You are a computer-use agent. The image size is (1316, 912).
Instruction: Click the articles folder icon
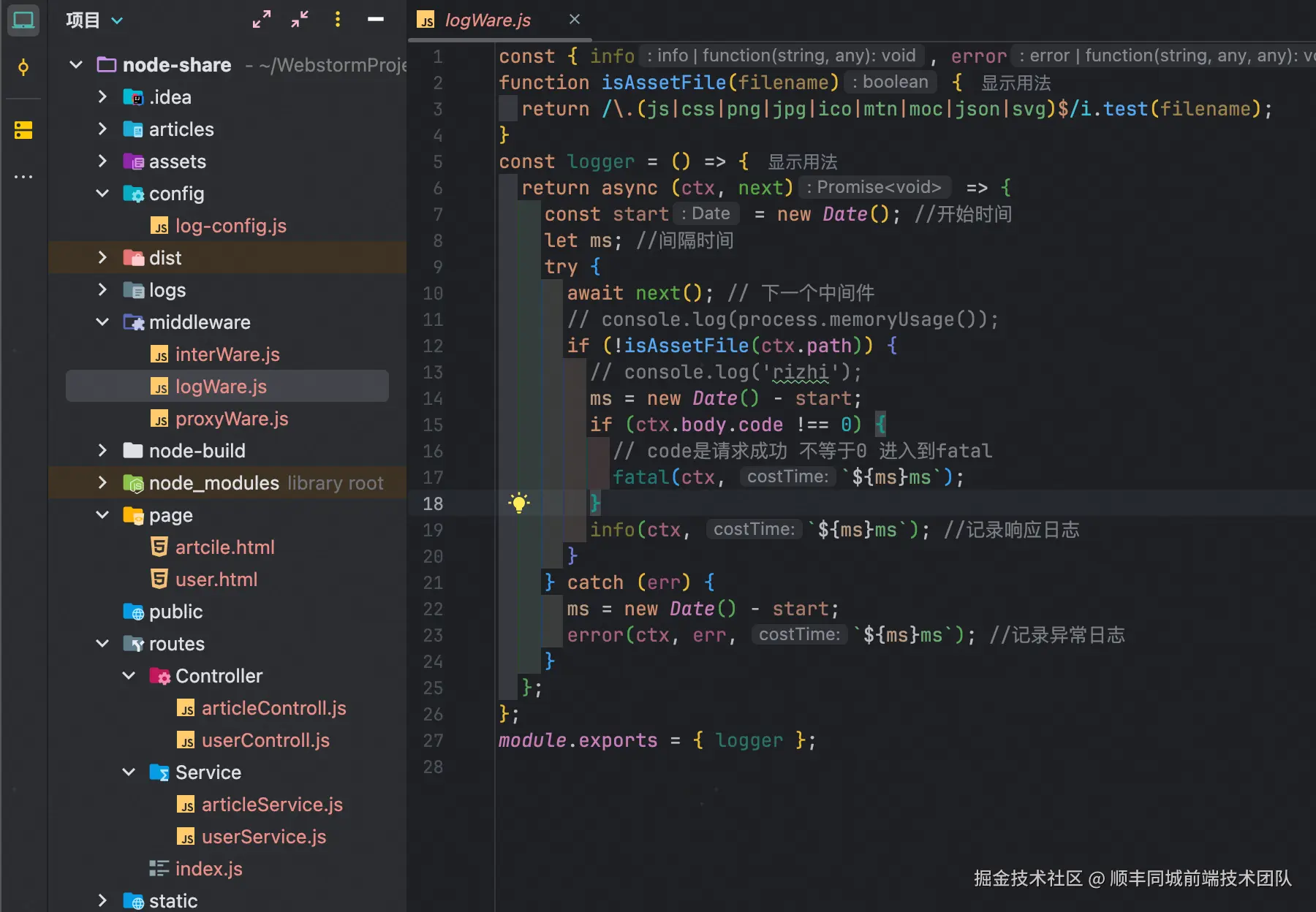click(133, 129)
